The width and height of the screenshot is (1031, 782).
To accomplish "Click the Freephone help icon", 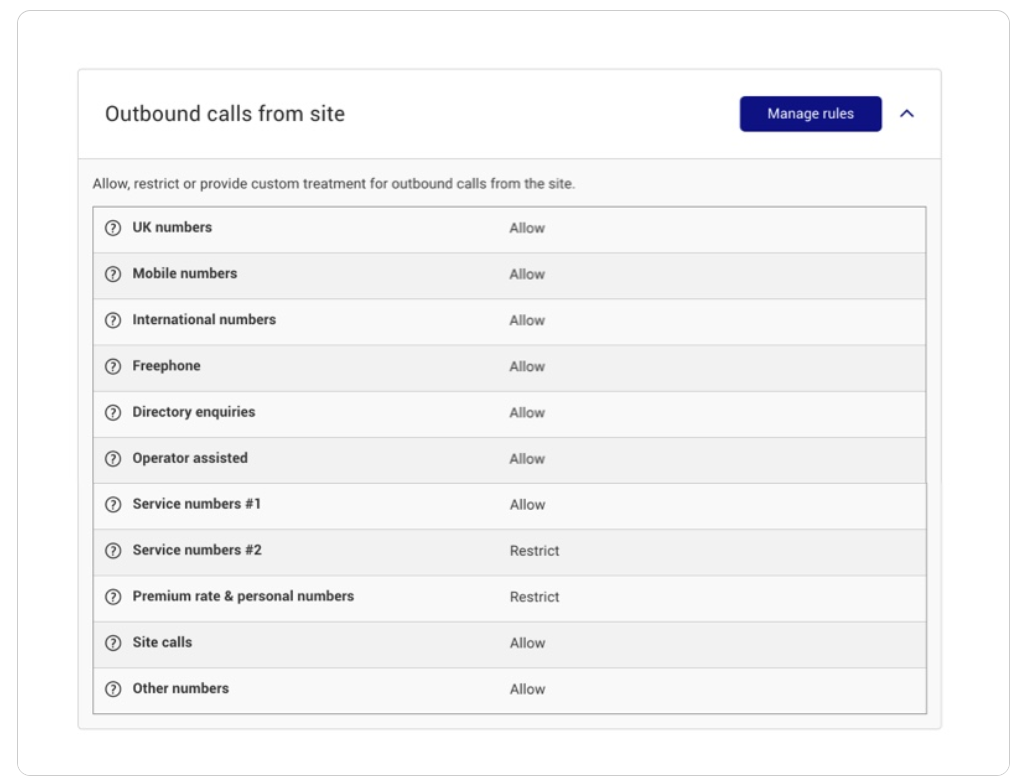I will 113,366.
